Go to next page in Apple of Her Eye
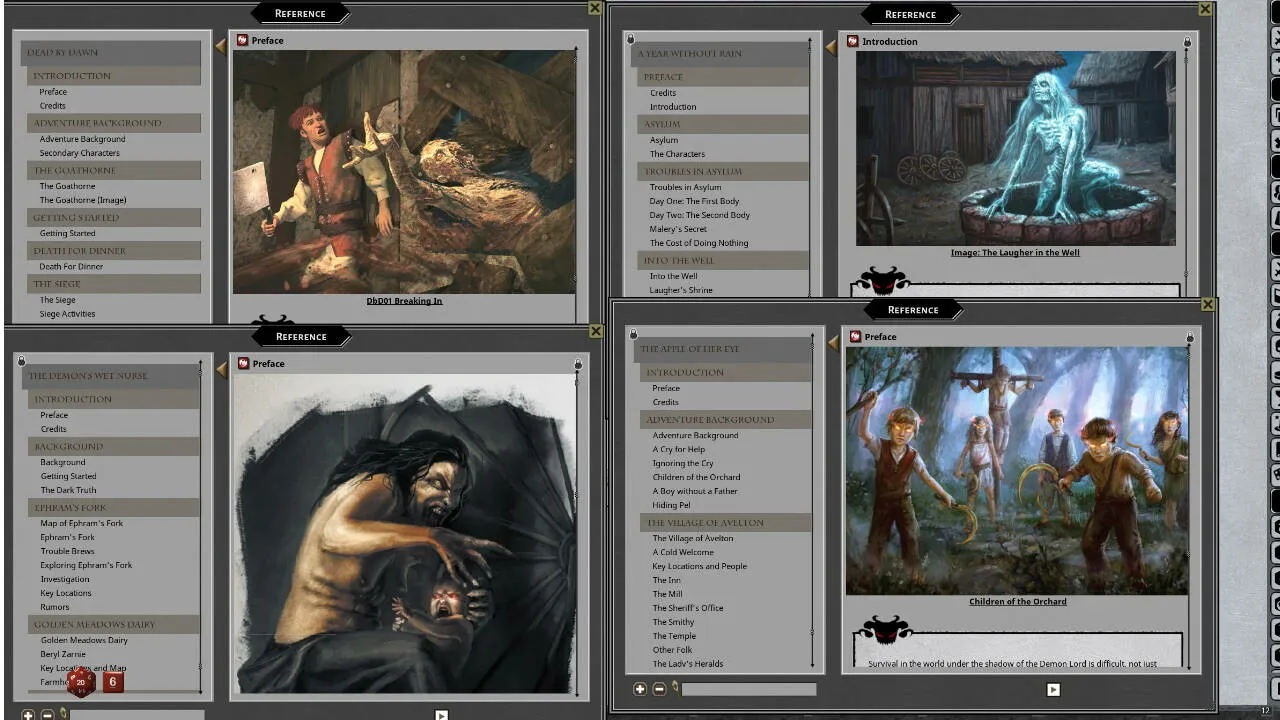Screen dimensions: 1280x720 (x=1053, y=689)
